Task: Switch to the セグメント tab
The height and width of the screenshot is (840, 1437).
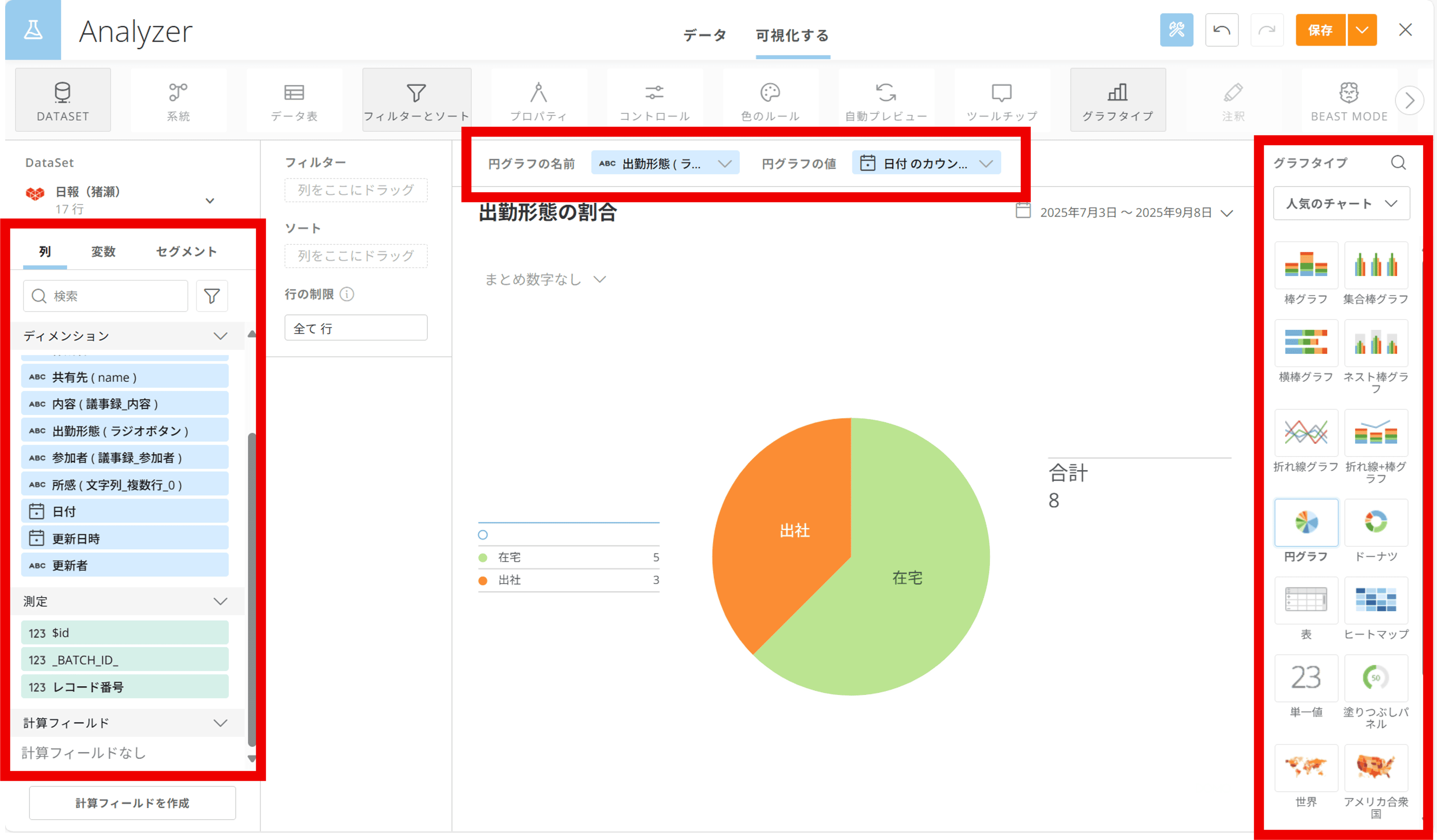Action: click(x=186, y=251)
